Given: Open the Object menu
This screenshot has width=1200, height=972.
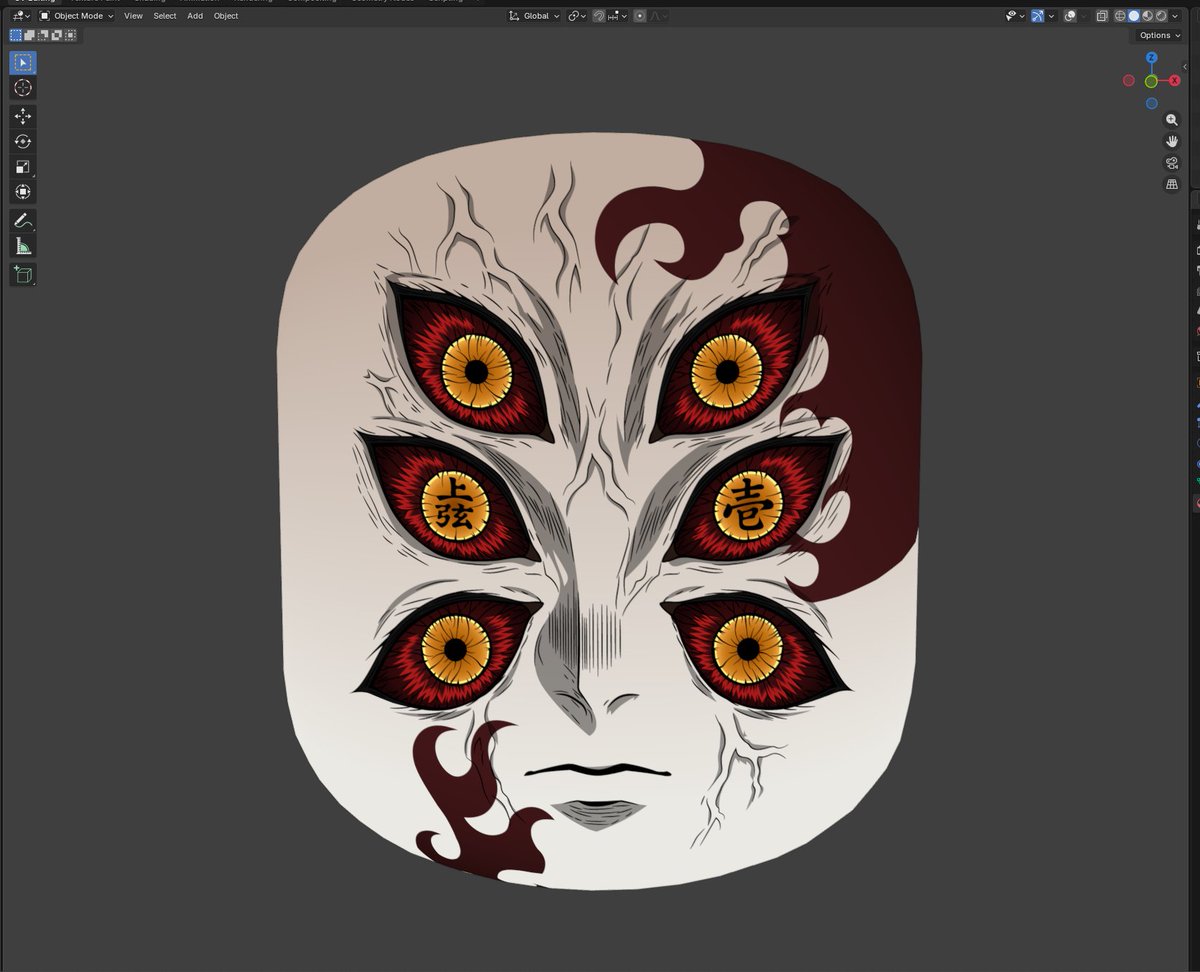Looking at the screenshot, I should (226, 16).
